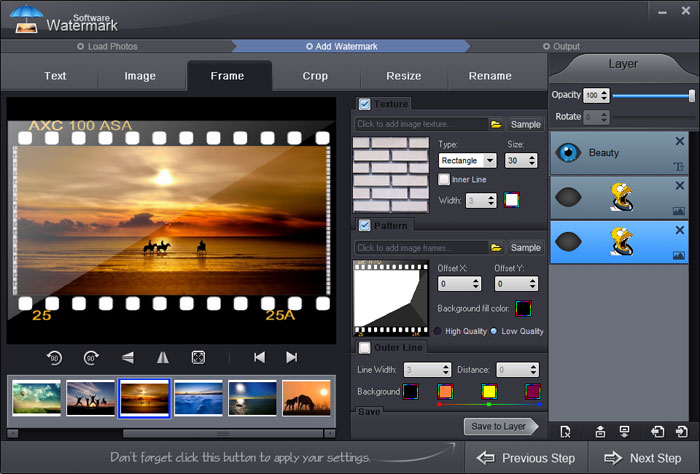Delete the Beauty layer
Viewport: 700px width, 474px height.
(x=679, y=141)
